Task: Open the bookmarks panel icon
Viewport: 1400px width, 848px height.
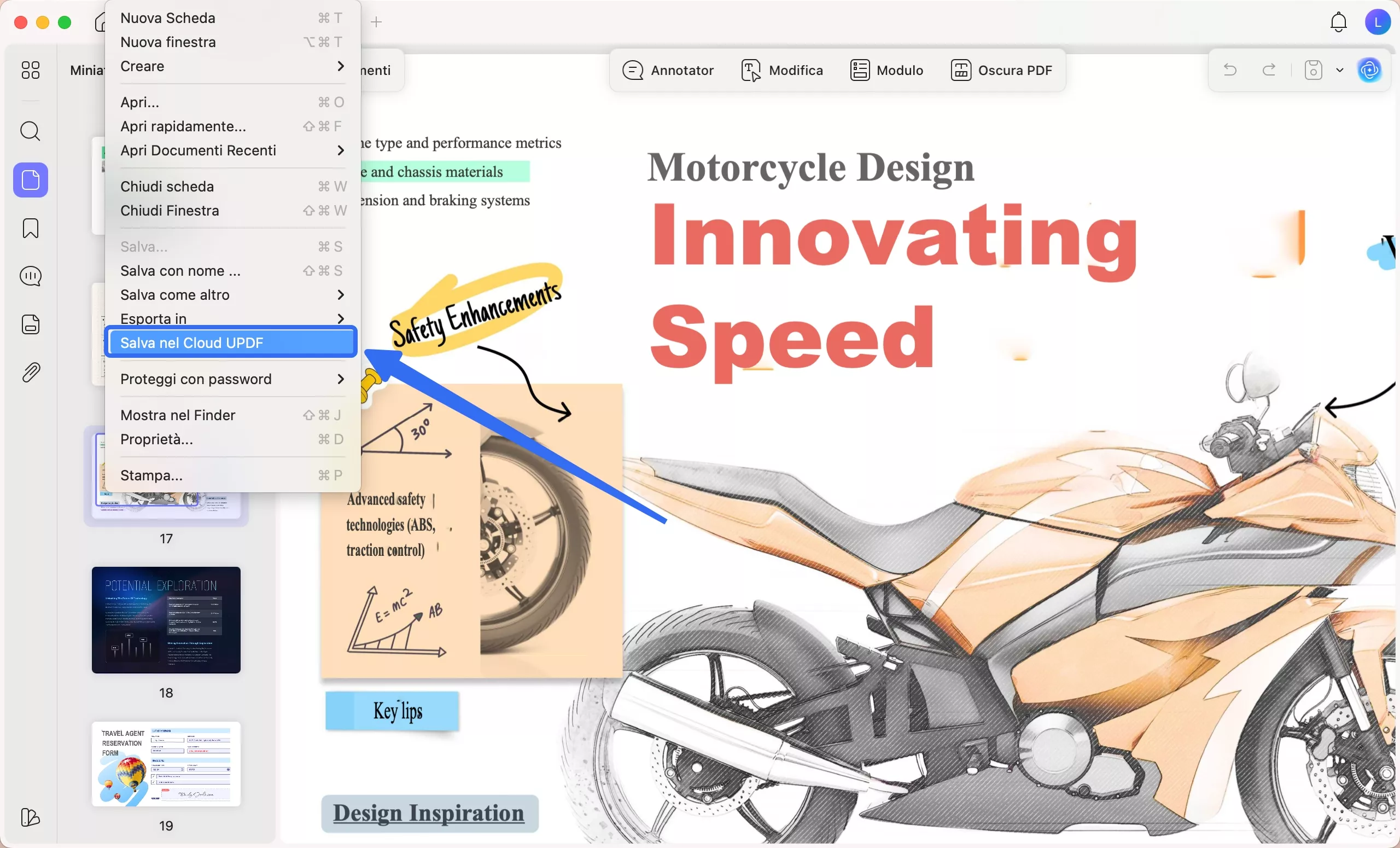Action: pyautogui.click(x=30, y=229)
